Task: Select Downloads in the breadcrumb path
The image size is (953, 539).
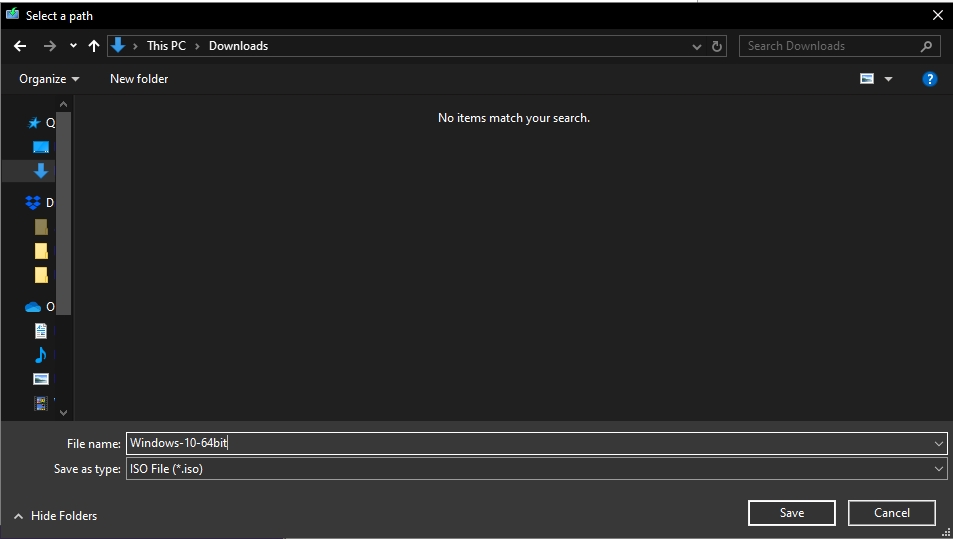Action: [238, 46]
